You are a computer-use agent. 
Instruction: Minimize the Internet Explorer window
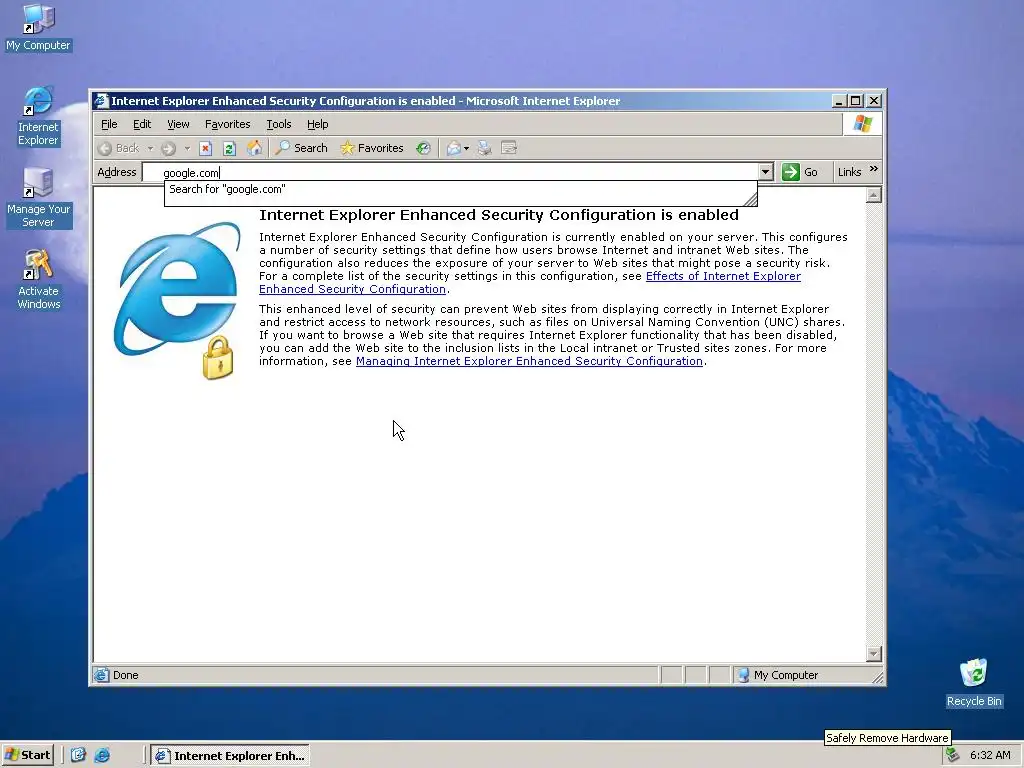tap(840, 101)
